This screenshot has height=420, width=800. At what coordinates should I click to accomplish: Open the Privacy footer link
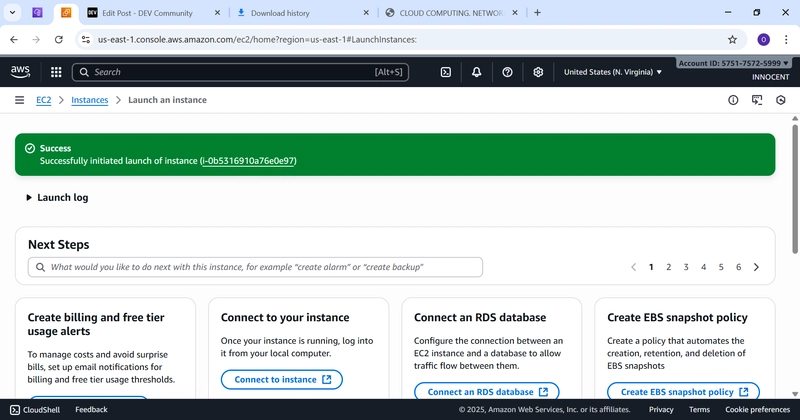[661, 409]
